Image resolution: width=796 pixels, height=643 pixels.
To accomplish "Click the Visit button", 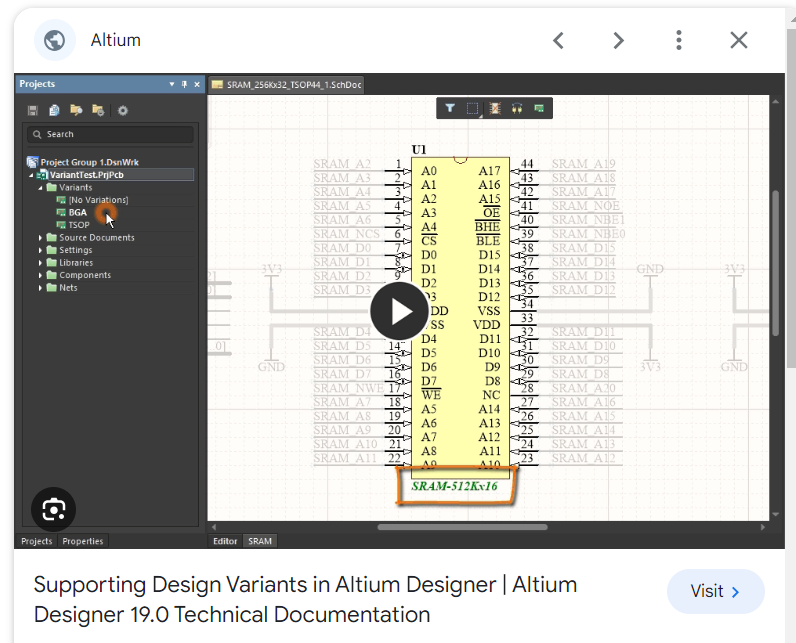I will pos(715,591).
